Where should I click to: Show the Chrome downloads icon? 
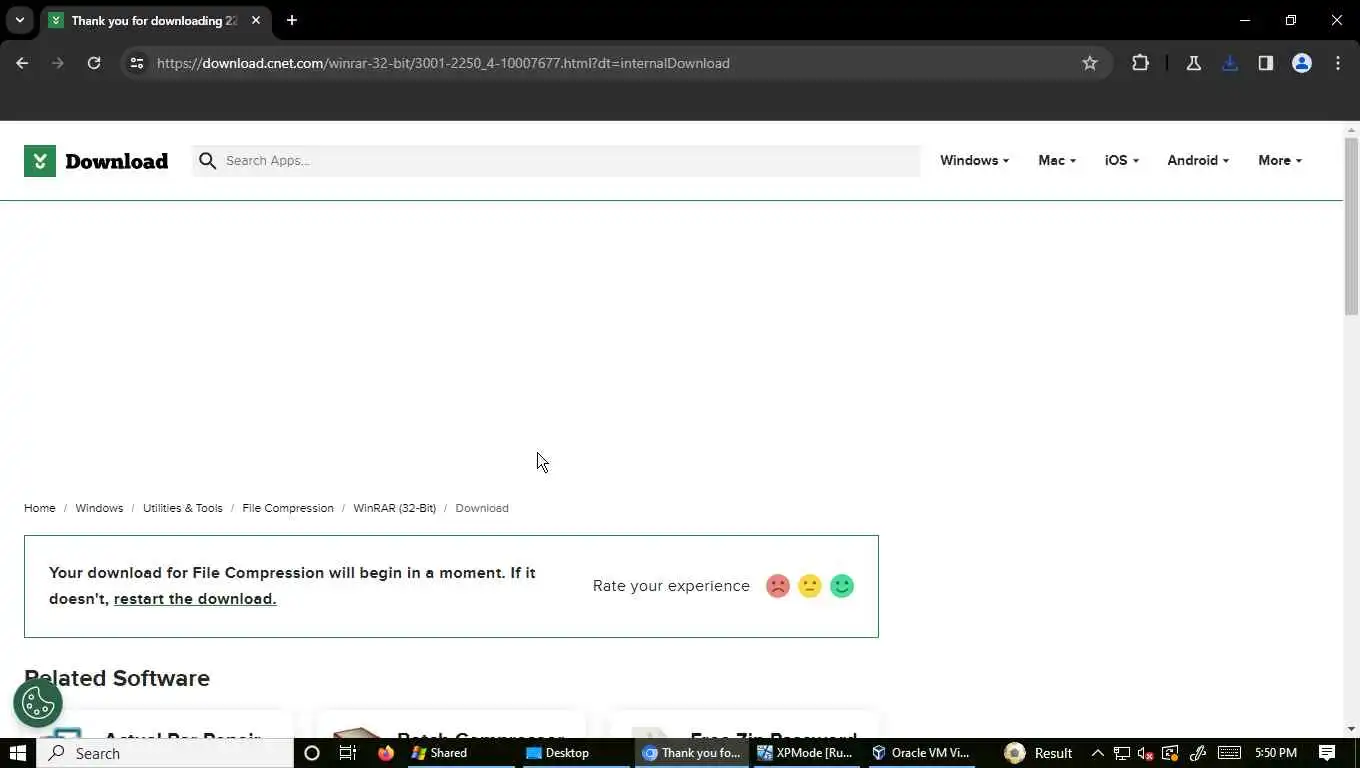pos(1230,63)
